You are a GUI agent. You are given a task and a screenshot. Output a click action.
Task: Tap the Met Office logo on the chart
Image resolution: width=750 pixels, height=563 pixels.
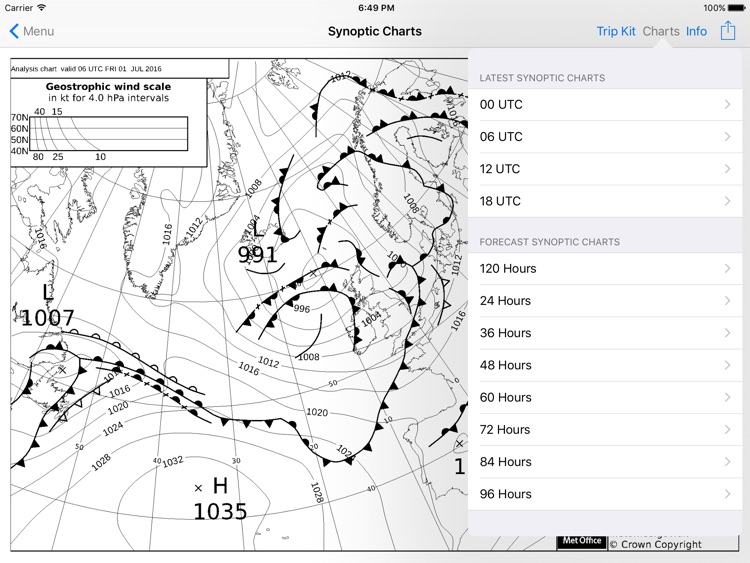click(x=582, y=541)
